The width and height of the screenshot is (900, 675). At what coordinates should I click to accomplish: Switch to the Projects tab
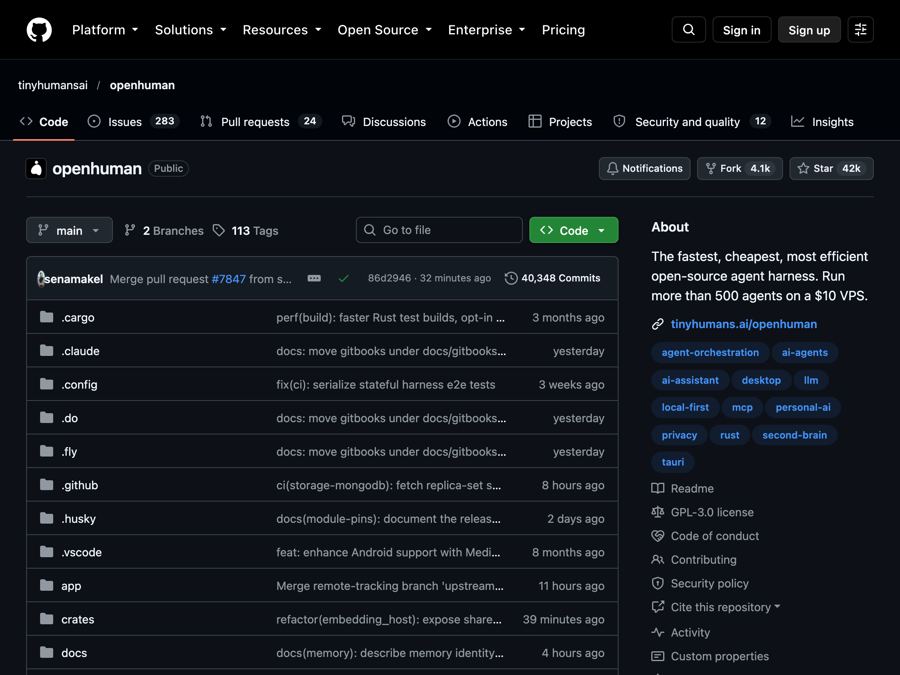coord(560,122)
